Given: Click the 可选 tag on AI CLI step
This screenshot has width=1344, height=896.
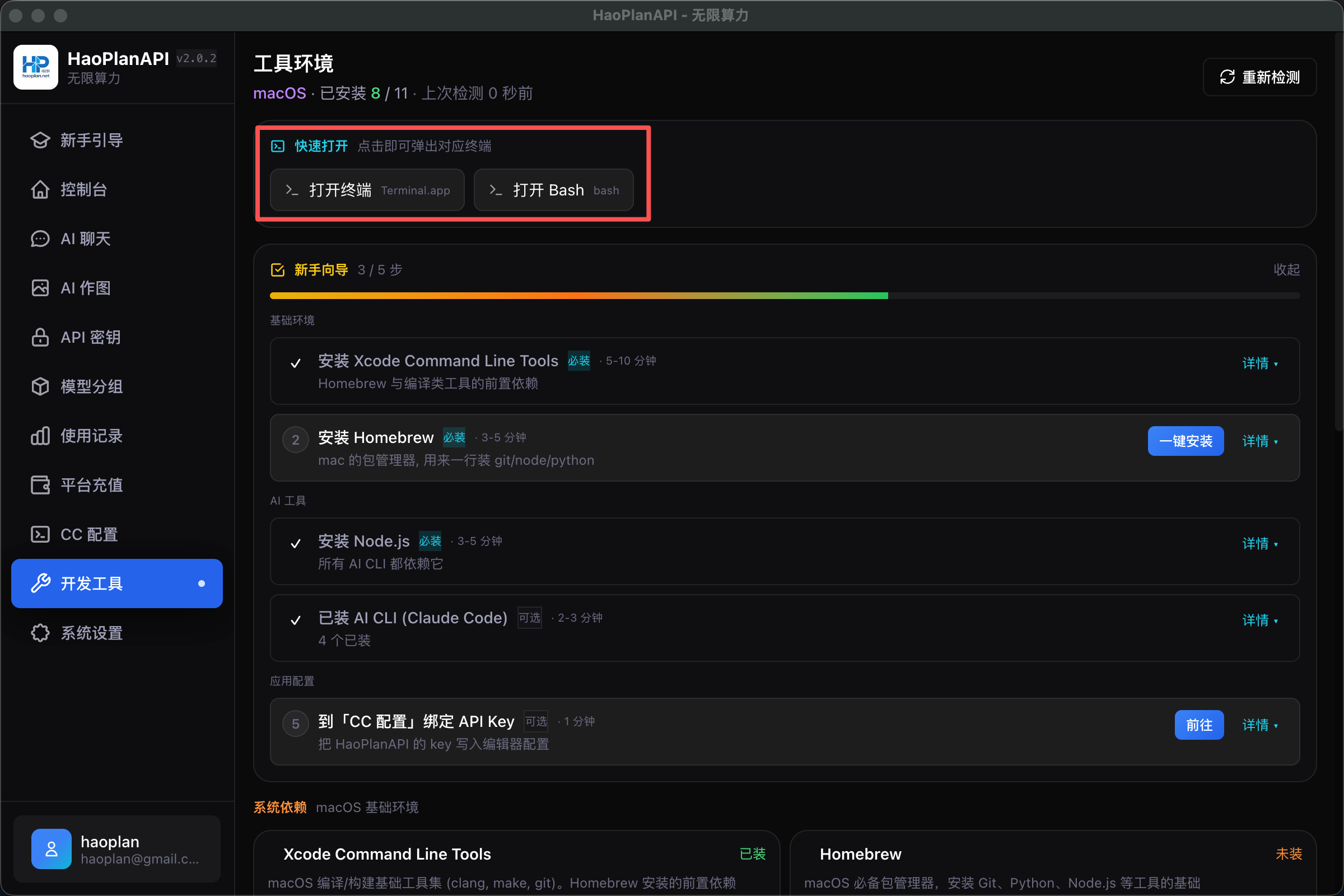Looking at the screenshot, I should click(x=530, y=618).
